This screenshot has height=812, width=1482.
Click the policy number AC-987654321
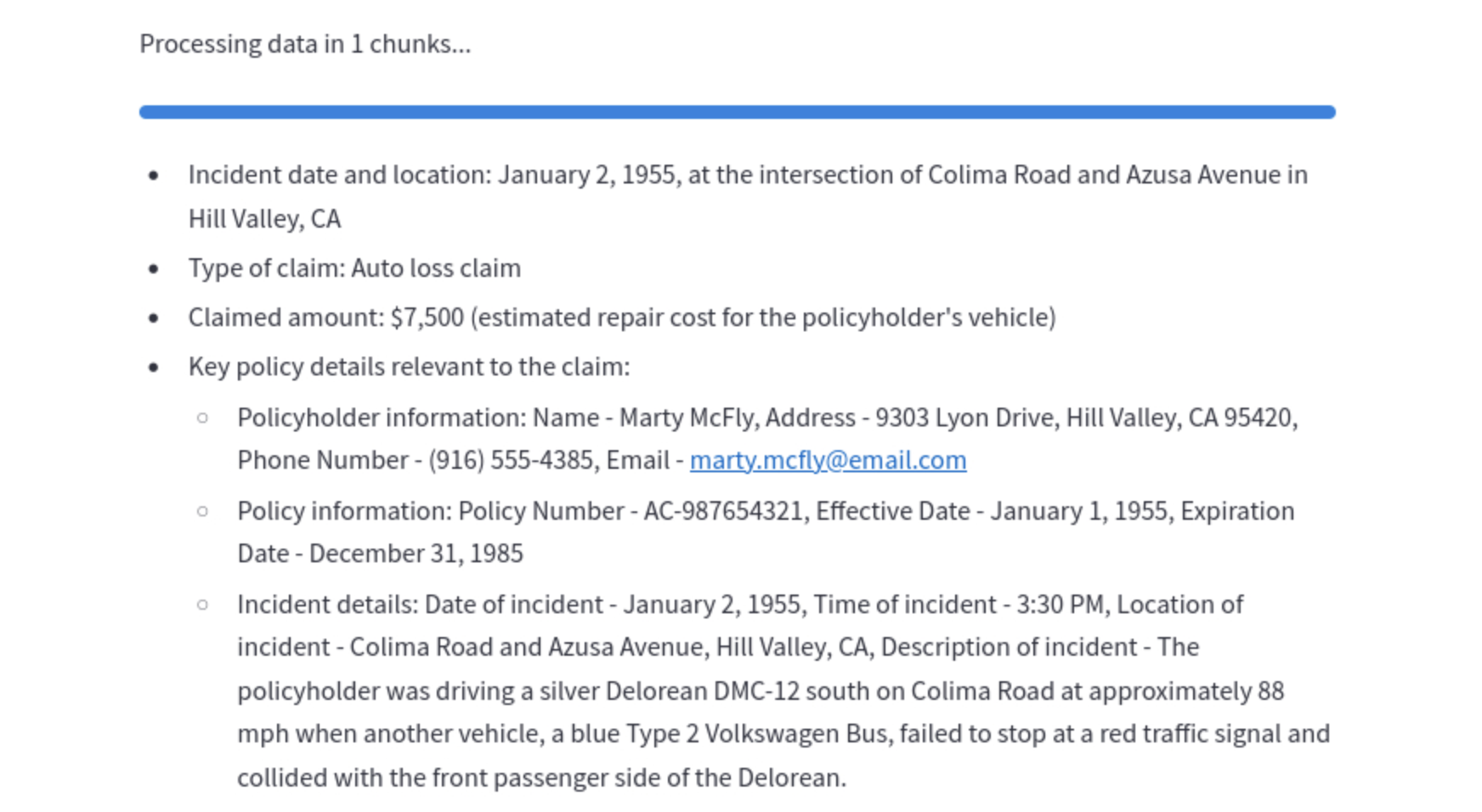(x=722, y=511)
